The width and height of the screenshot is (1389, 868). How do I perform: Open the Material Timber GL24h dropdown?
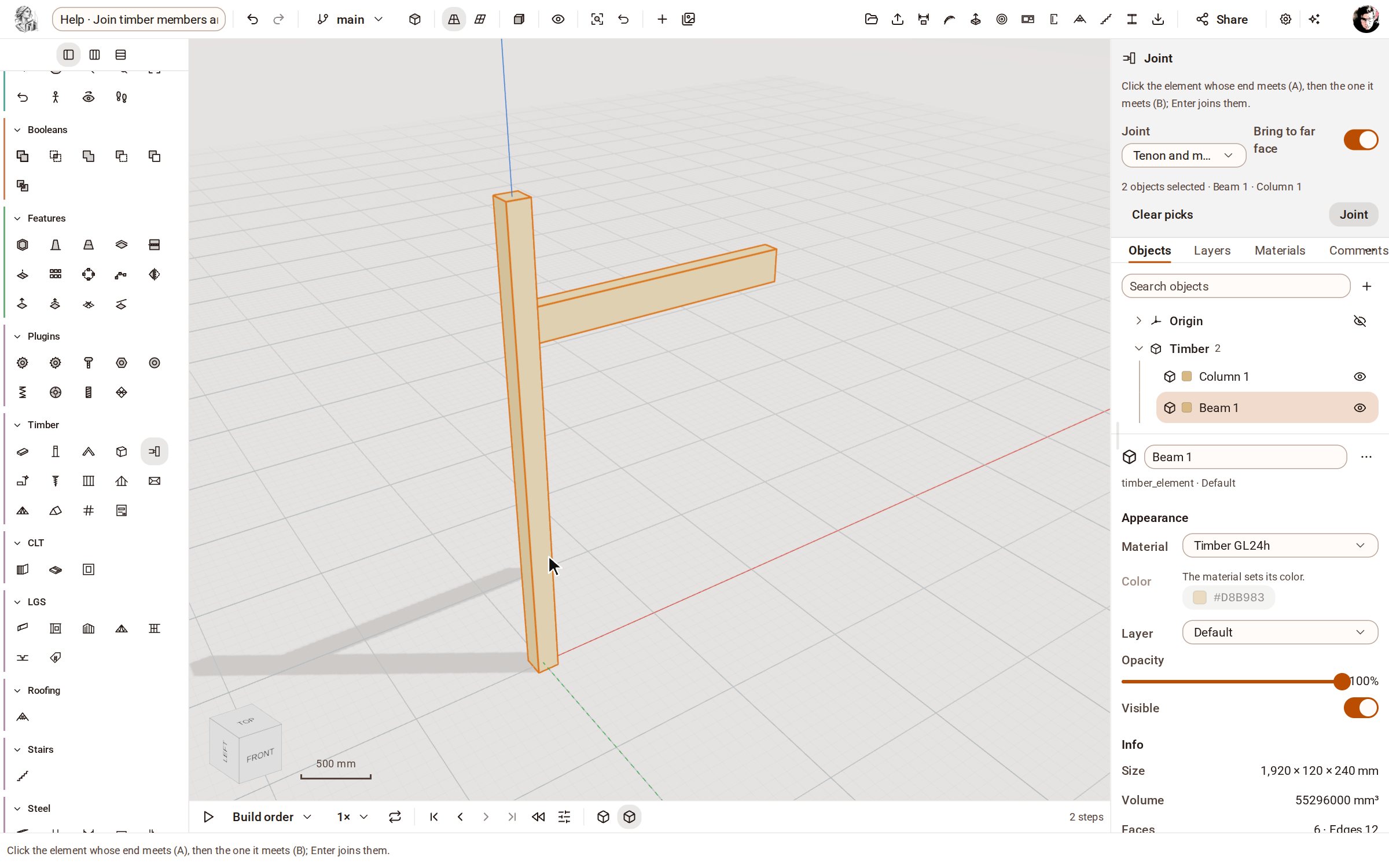click(1280, 546)
